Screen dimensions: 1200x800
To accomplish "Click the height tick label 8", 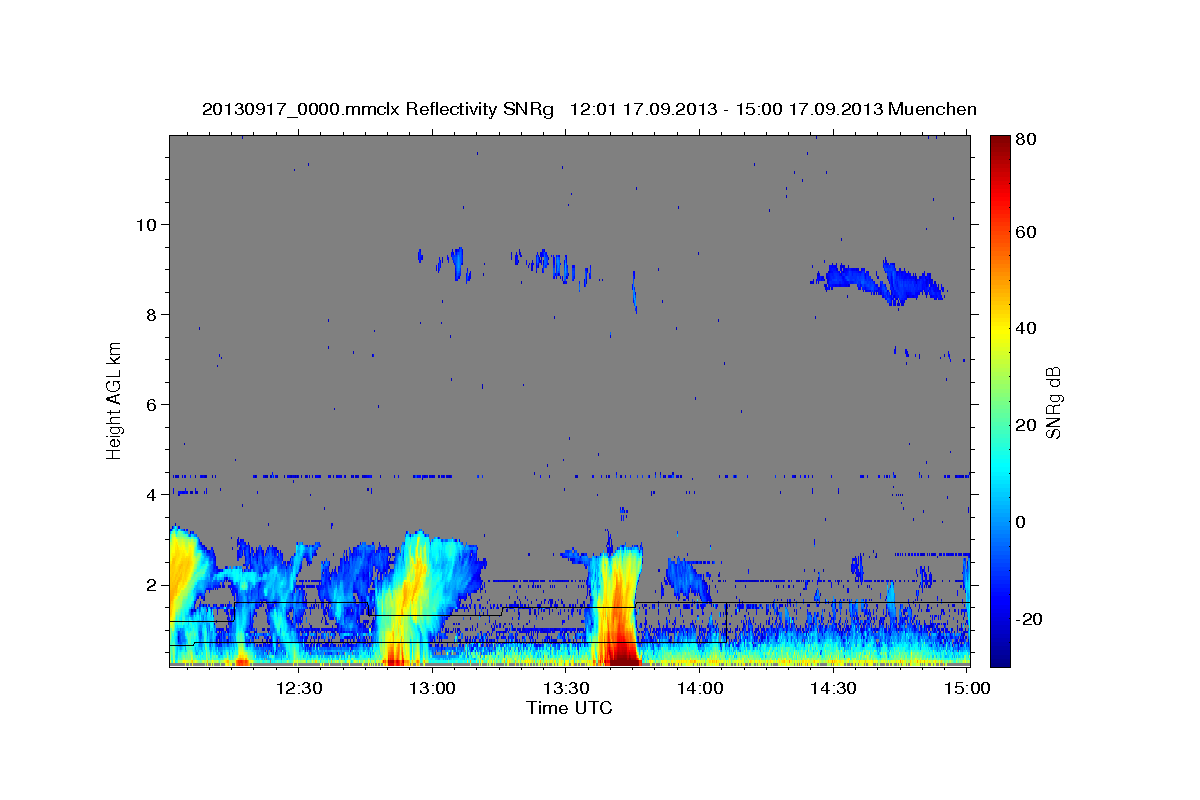I will pos(150,314).
